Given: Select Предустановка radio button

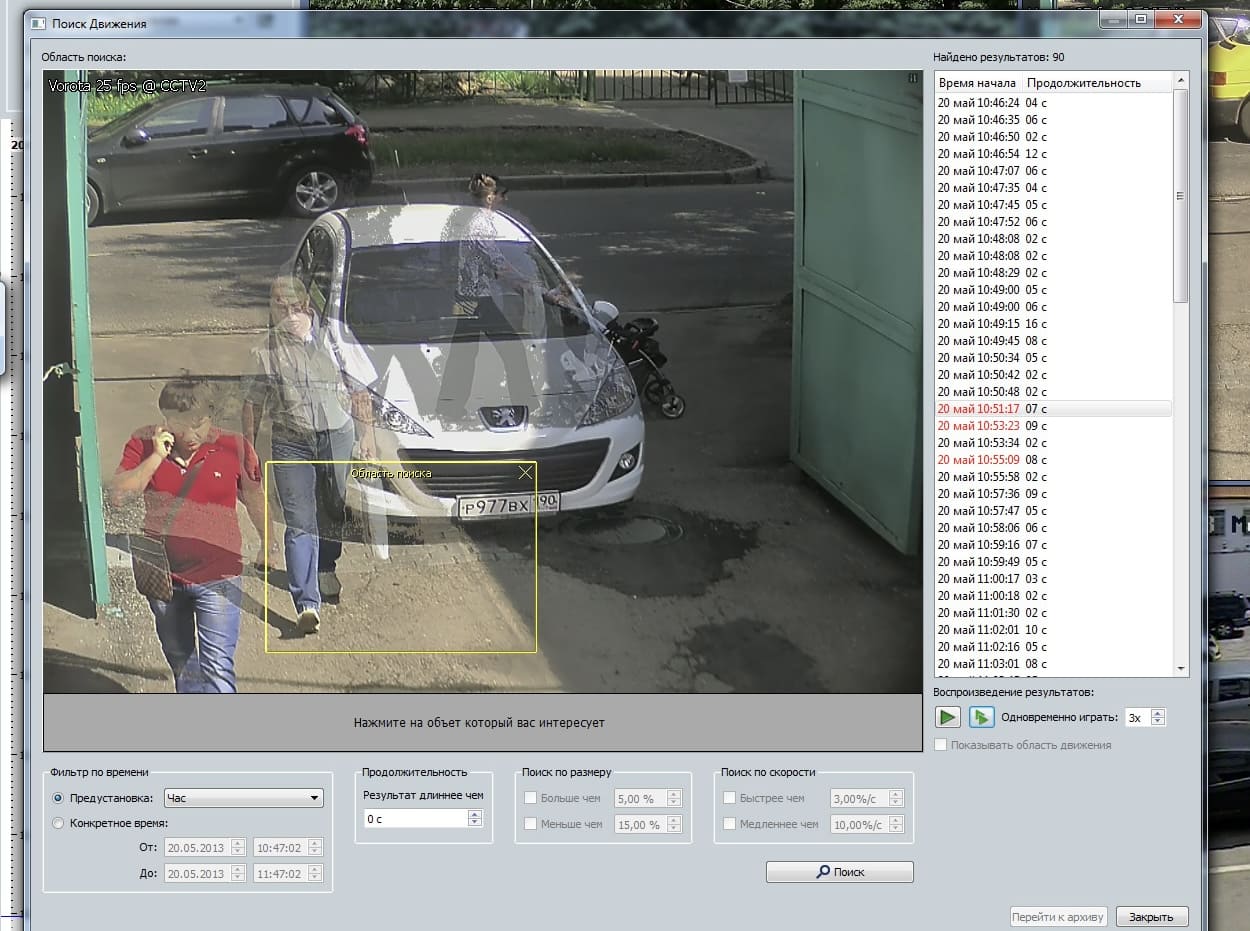Looking at the screenshot, I should tap(58, 798).
